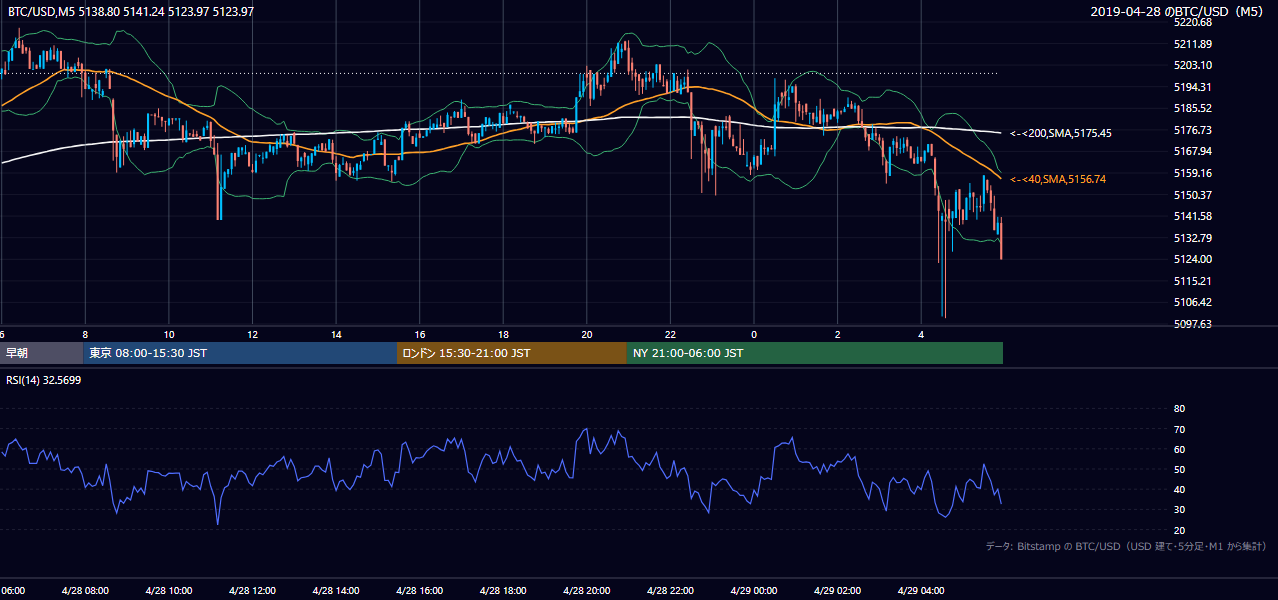The width and height of the screenshot is (1278, 600).
Task: Click price axis label 5211.89
Action: coord(1193,44)
